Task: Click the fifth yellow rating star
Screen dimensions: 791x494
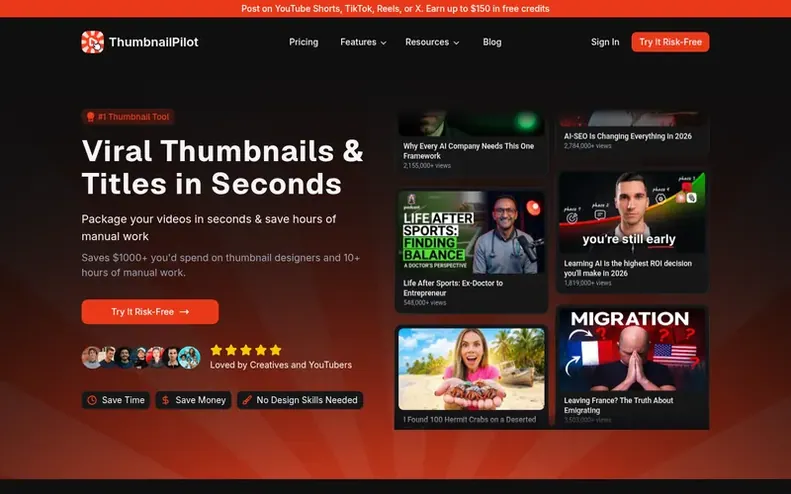Action: point(275,350)
